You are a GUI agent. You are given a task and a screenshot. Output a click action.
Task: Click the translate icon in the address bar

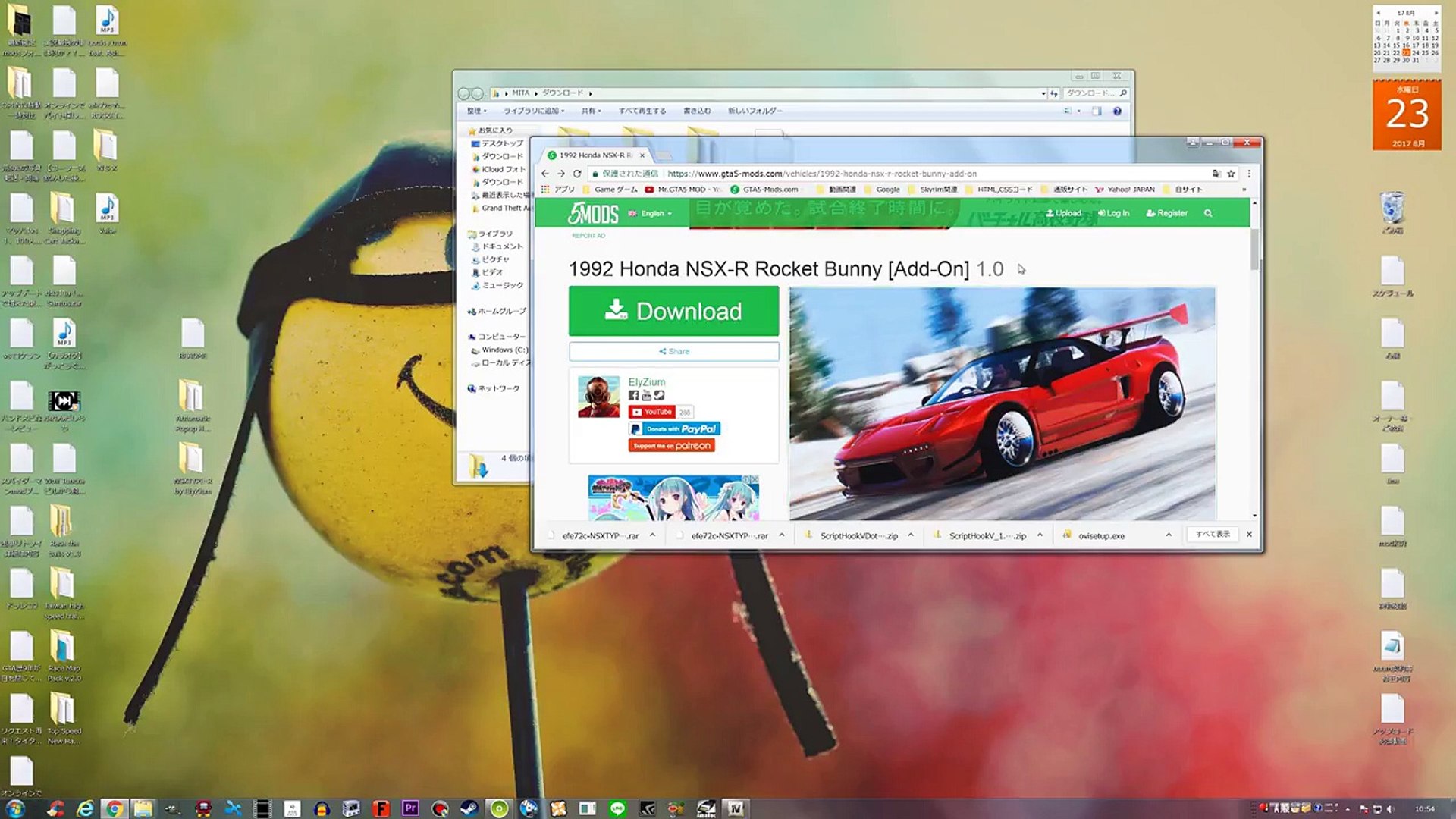point(1216,174)
